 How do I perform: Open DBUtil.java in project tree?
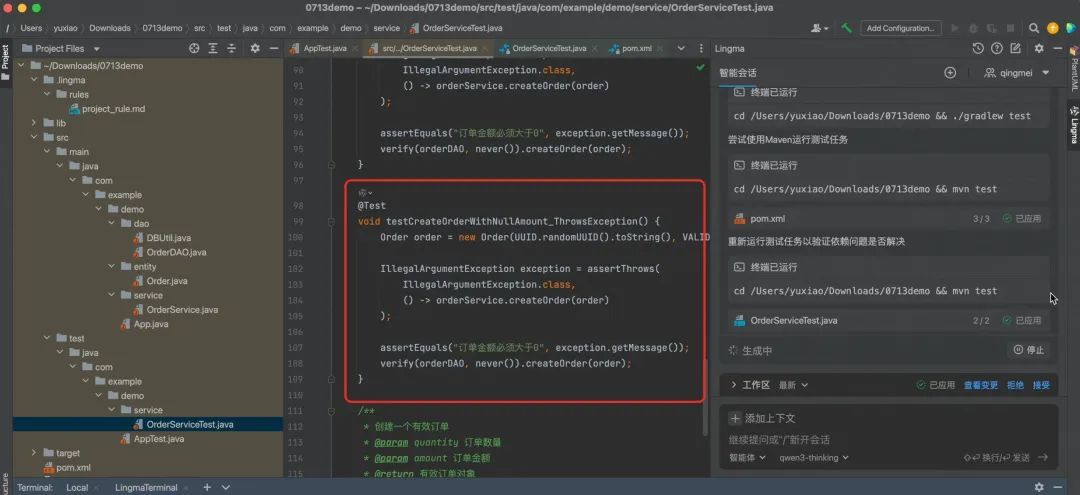(x=169, y=238)
